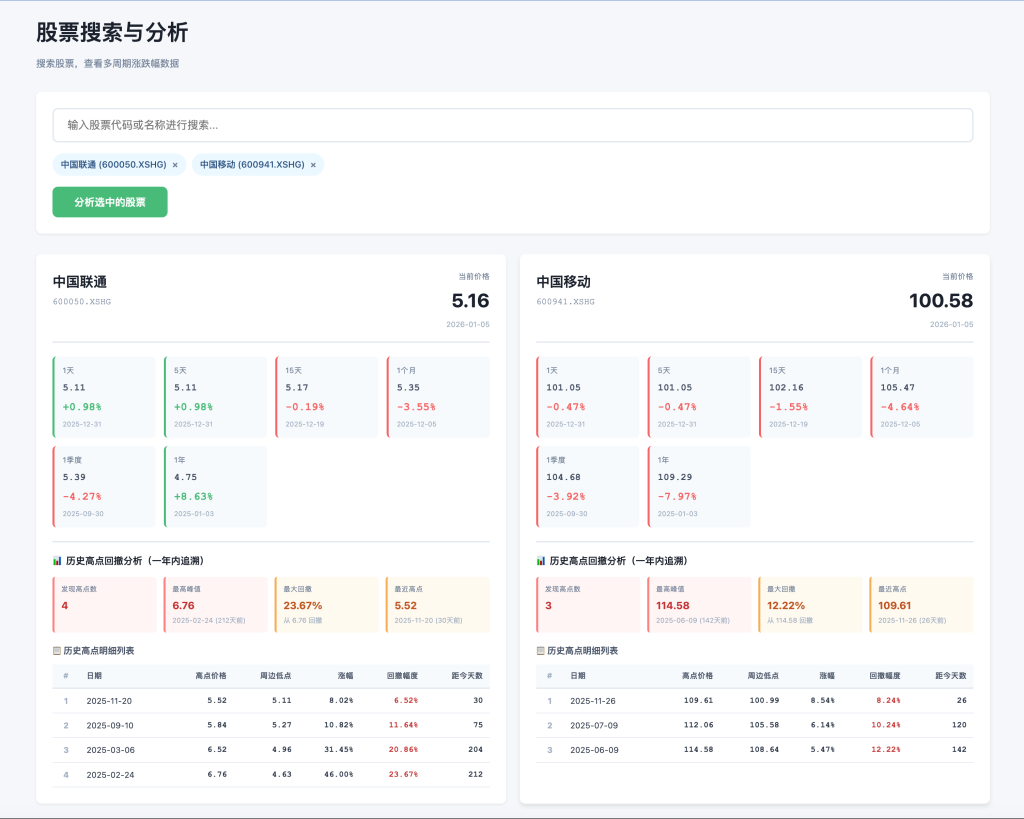Image resolution: width=1024 pixels, height=819 pixels.
Task: Click 回撤幅度 header in 中国联通 table
Action: (x=402, y=676)
